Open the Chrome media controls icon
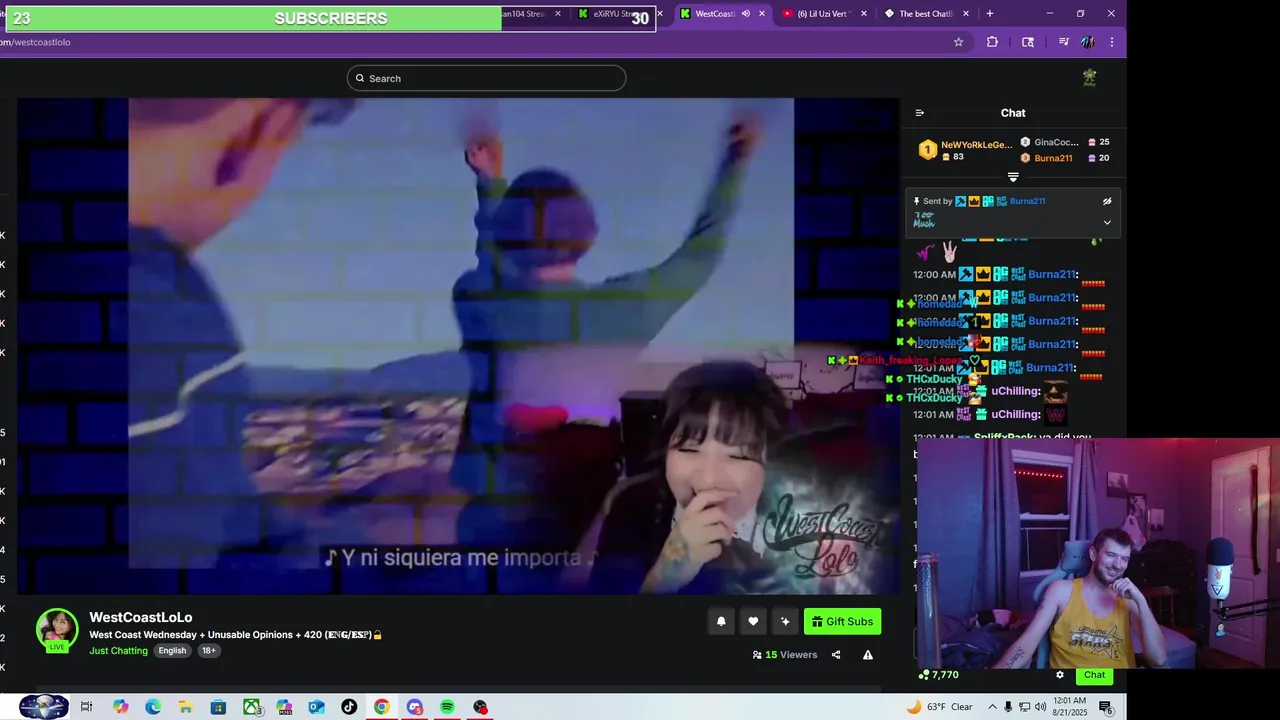This screenshot has width=1280, height=720. tap(1063, 42)
